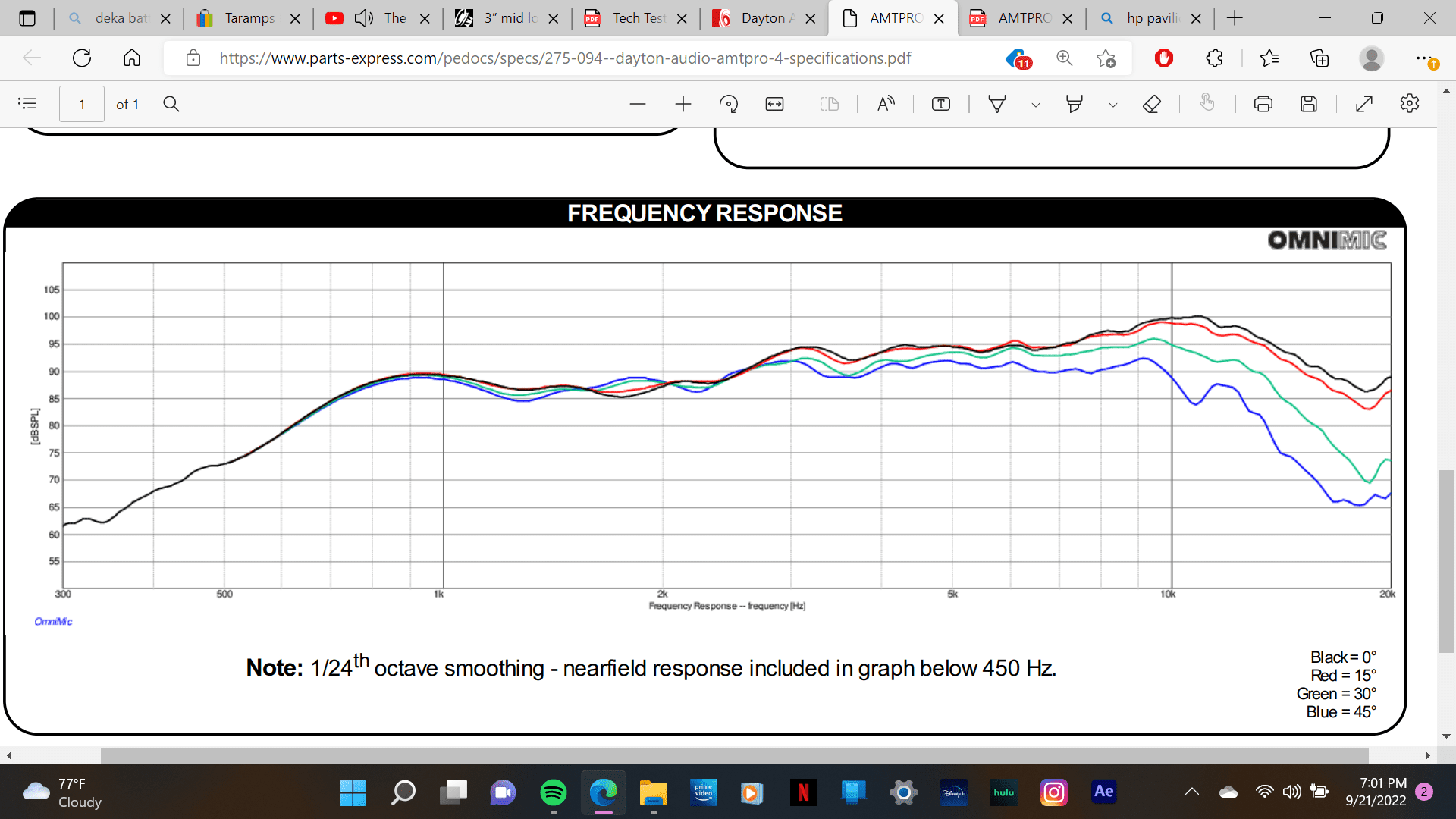Open a new browser tab

tap(1235, 18)
